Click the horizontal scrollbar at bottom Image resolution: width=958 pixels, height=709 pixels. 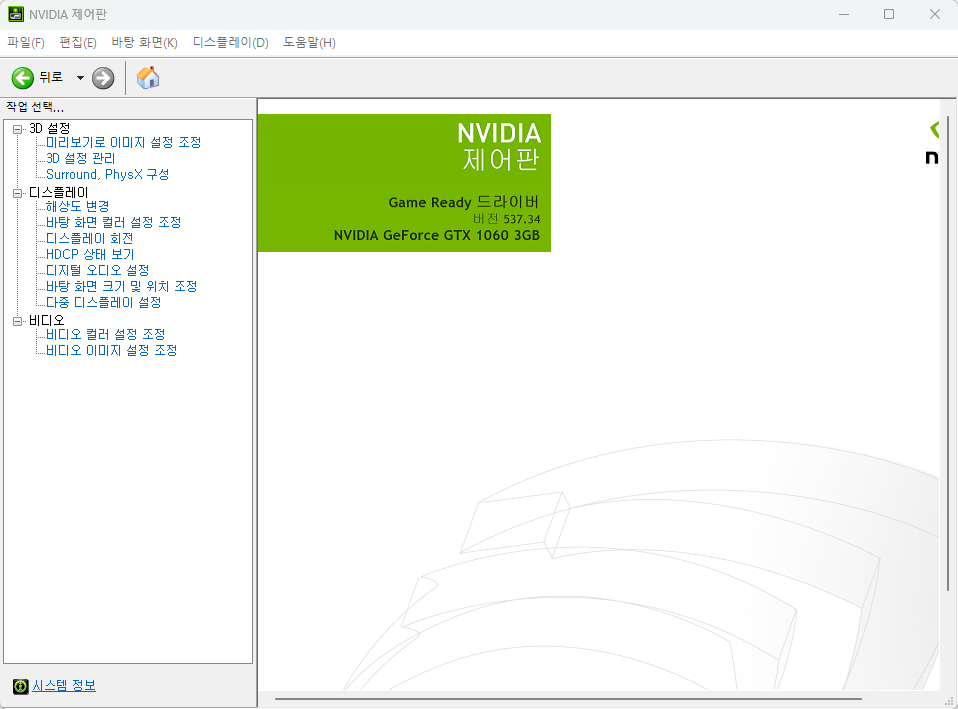pyautogui.click(x=568, y=699)
